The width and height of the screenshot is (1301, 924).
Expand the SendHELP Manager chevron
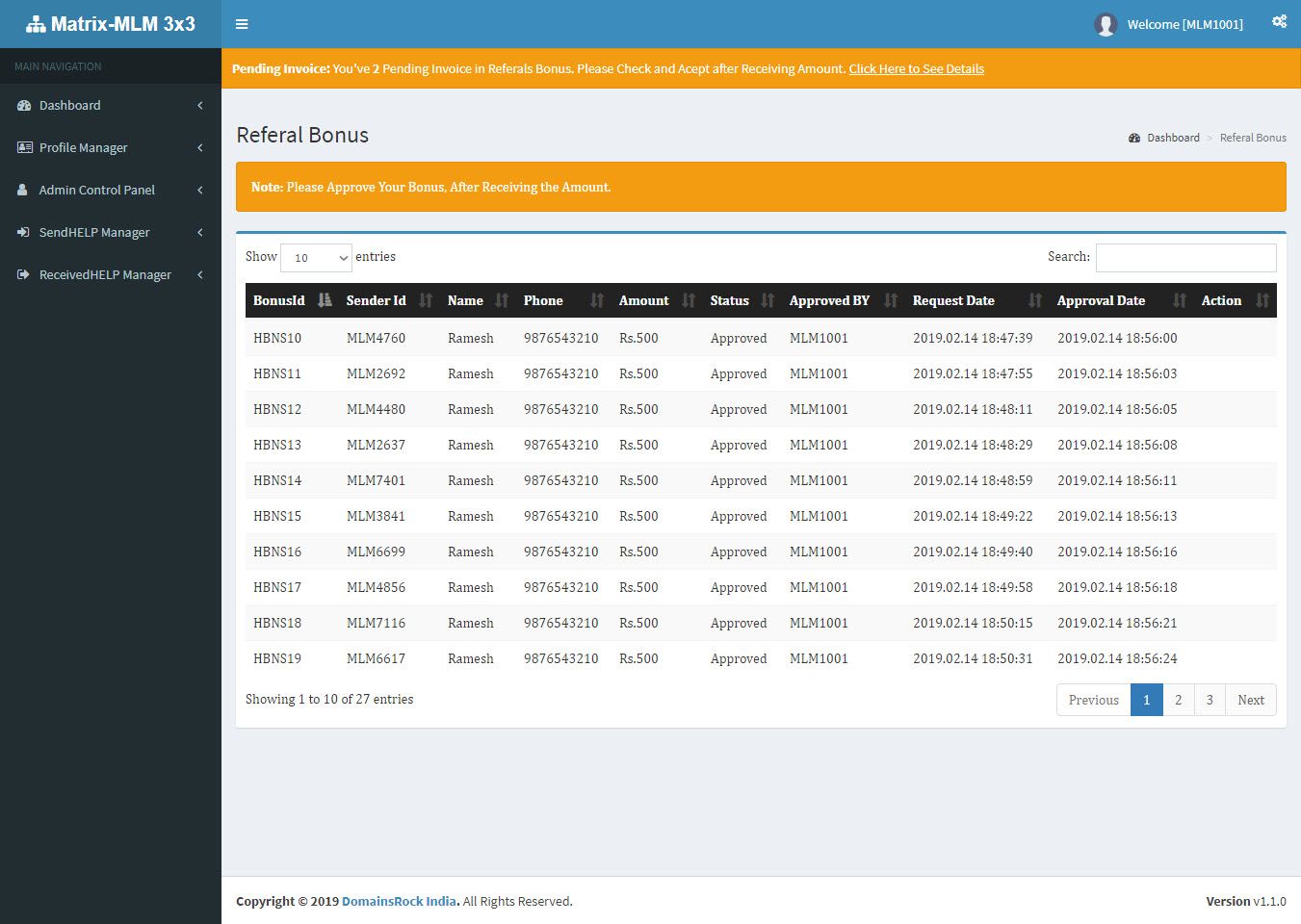[200, 232]
